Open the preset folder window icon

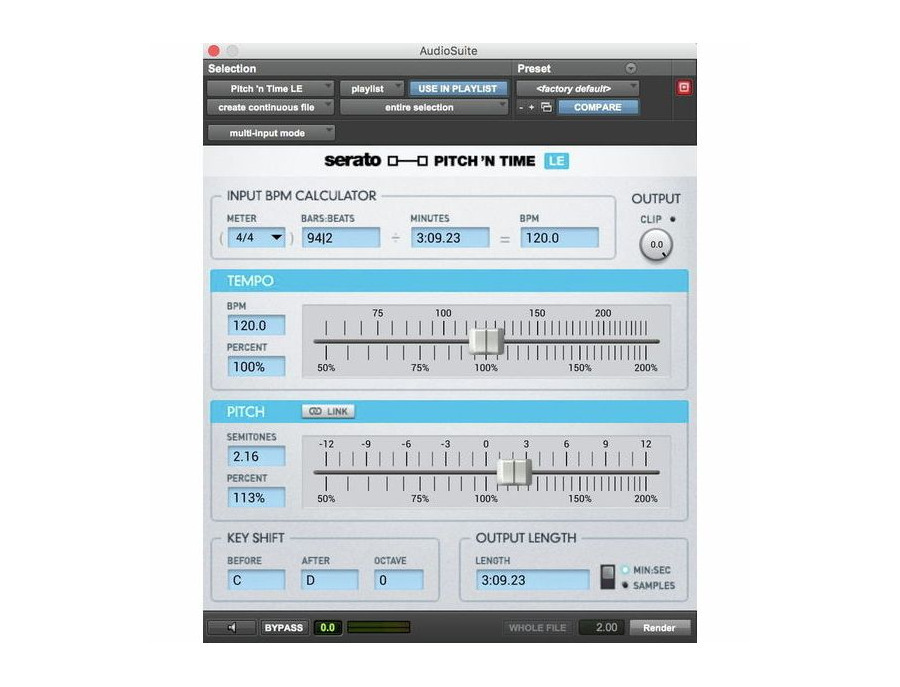pos(546,107)
